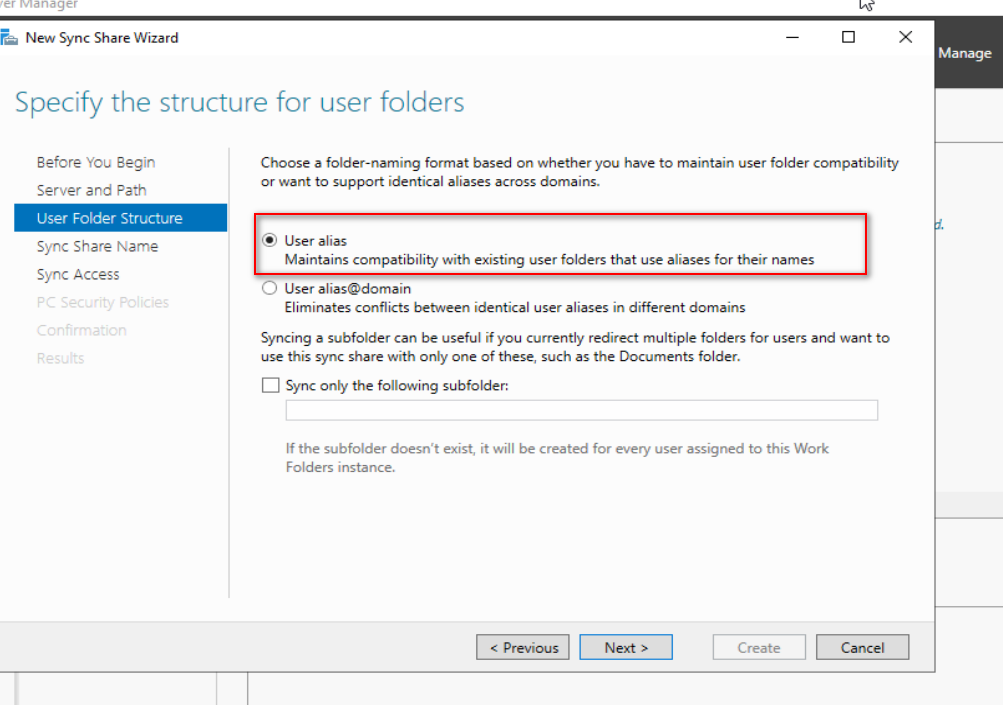Screen dimensions: 1003x705
Task: Enable Sync only the following subfolder
Action: click(x=268, y=385)
